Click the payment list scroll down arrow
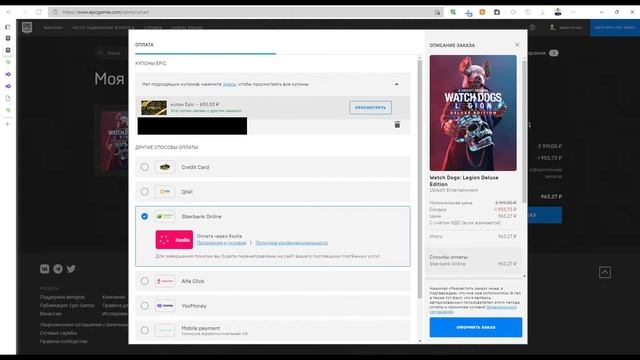This screenshot has width=640, height=360. [420, 341]
